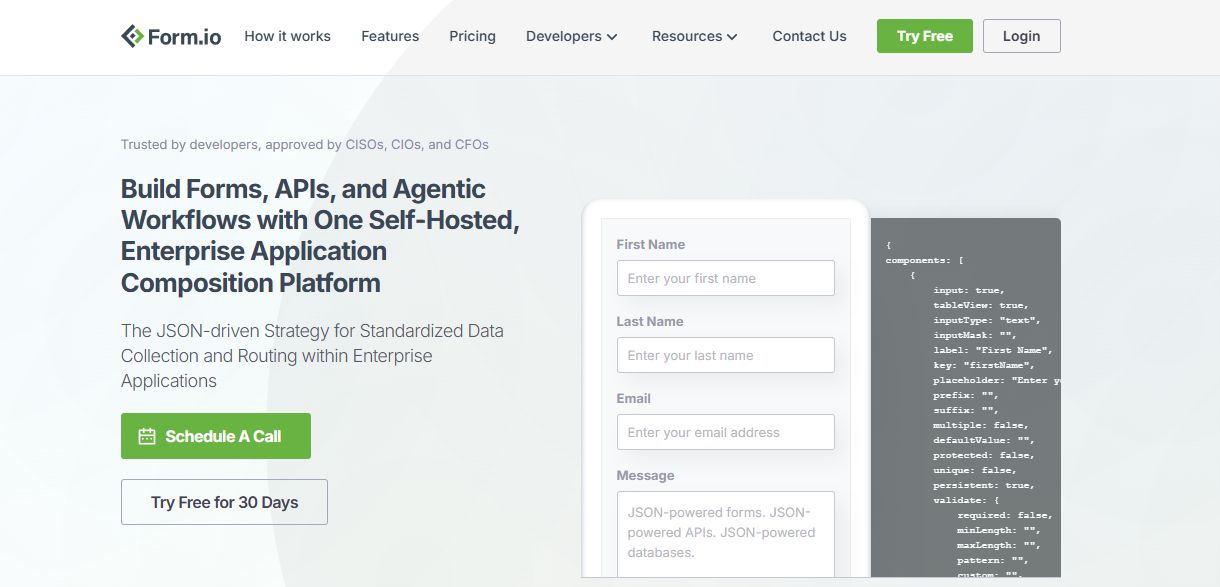Screen dimensions: 1220x587
Task: Click into the Email address field
Action: coord(725,432)
